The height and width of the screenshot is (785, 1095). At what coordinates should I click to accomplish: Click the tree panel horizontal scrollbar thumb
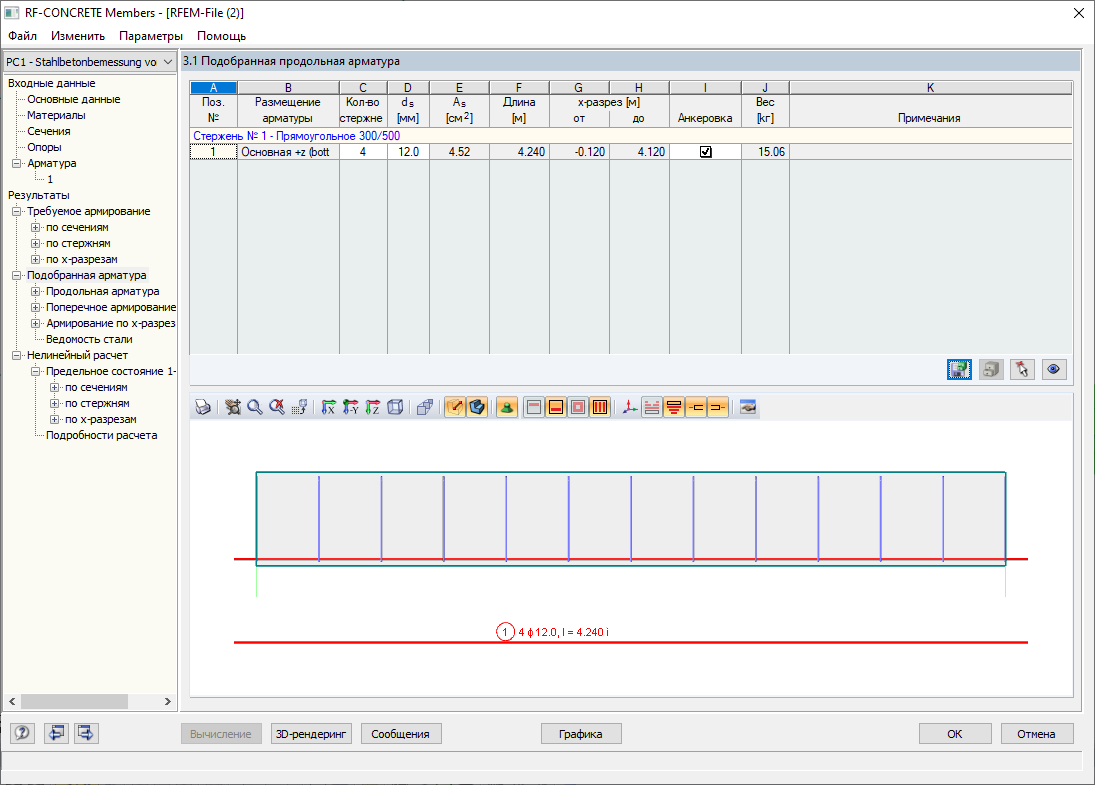tap(74, 701)
